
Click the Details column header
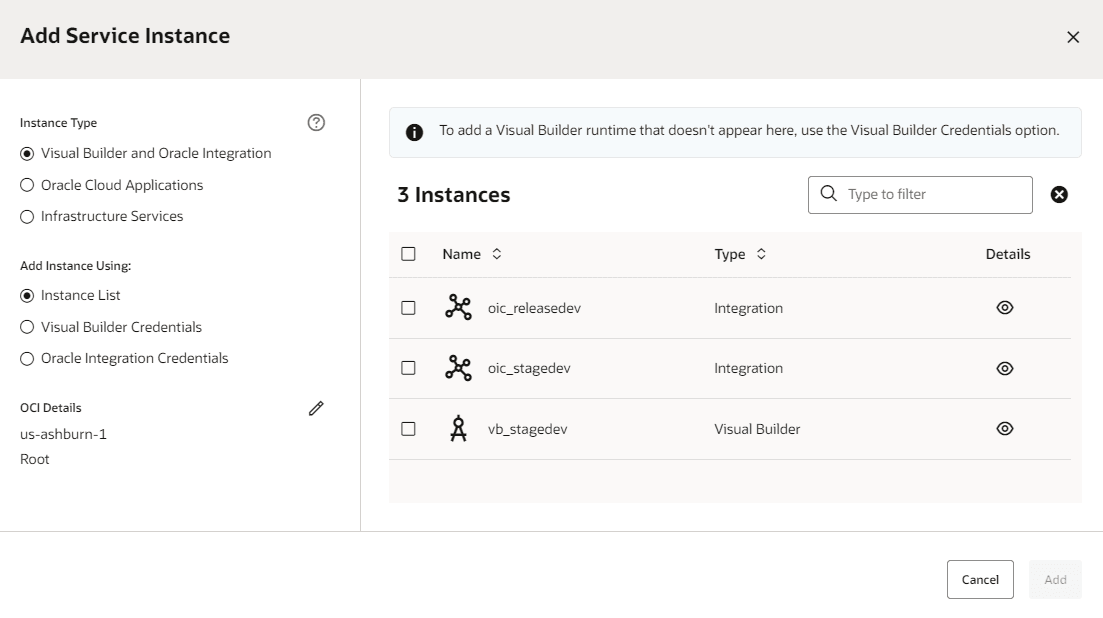click(1007, 254)
